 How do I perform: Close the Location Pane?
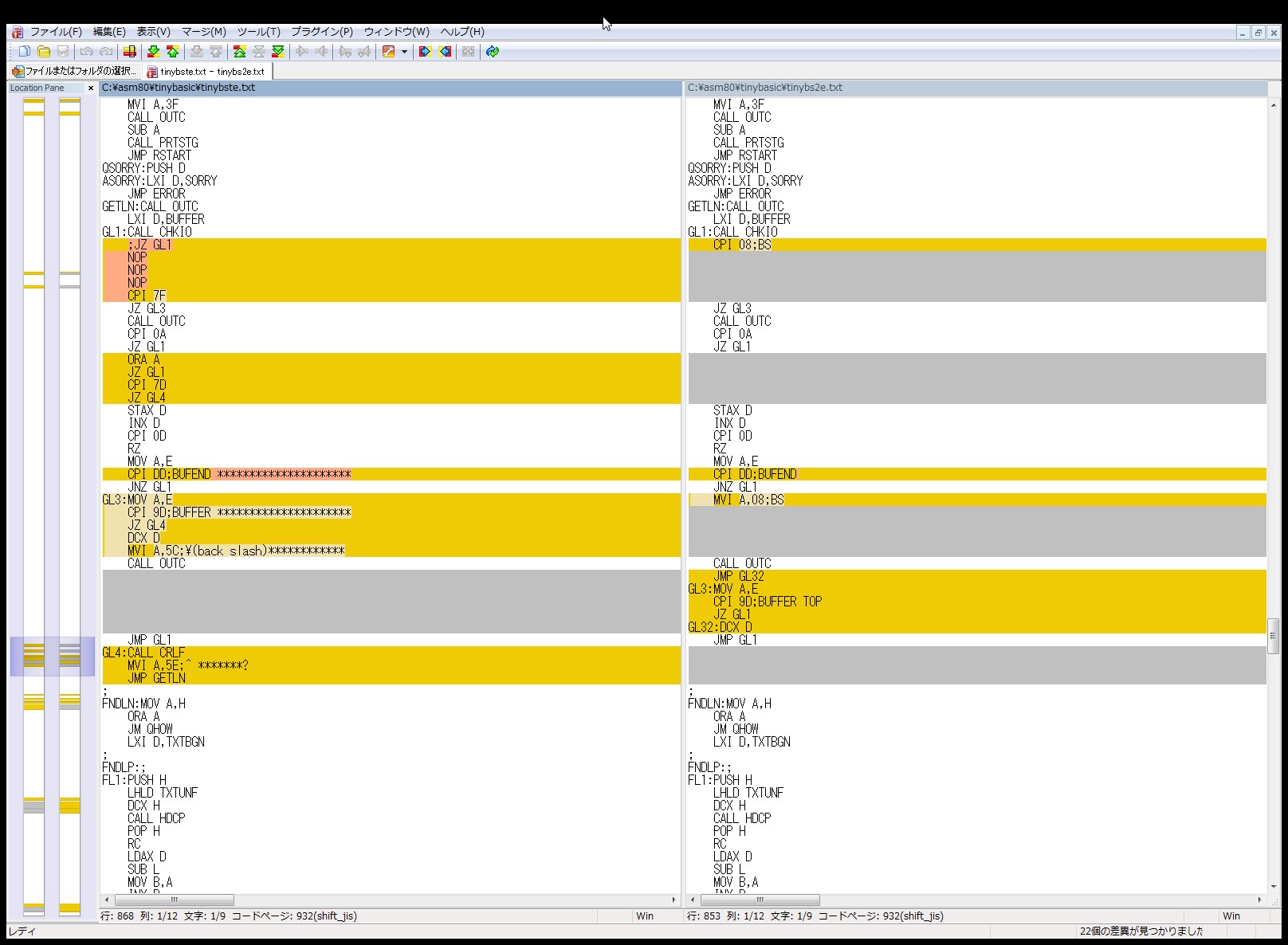tap(90, 88)
